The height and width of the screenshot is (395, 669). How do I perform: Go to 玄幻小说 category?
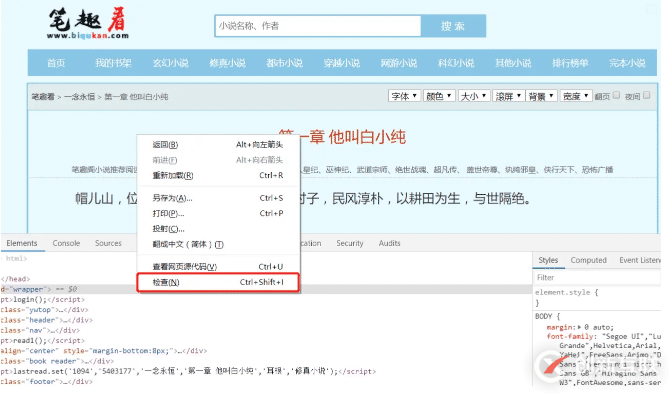point(170,63)
